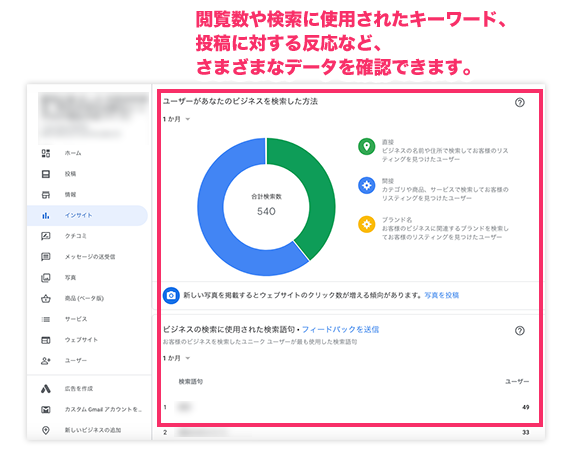Click the 写真を投稿 link
This screenshot has width=570, height=464.
pos(442,295)
